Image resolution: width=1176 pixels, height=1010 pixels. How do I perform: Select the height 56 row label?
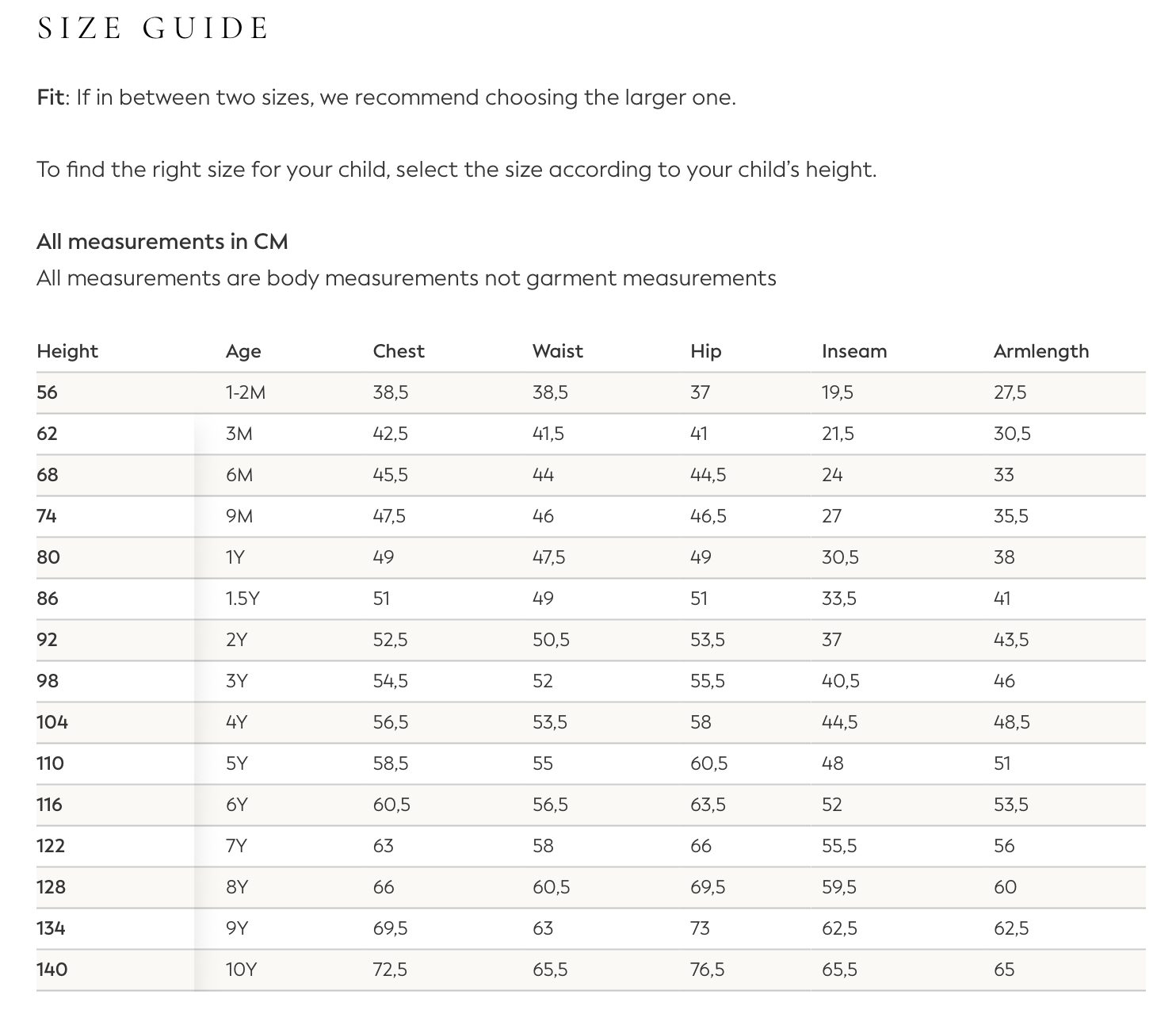pyautogui.click(x=48, y=392)
